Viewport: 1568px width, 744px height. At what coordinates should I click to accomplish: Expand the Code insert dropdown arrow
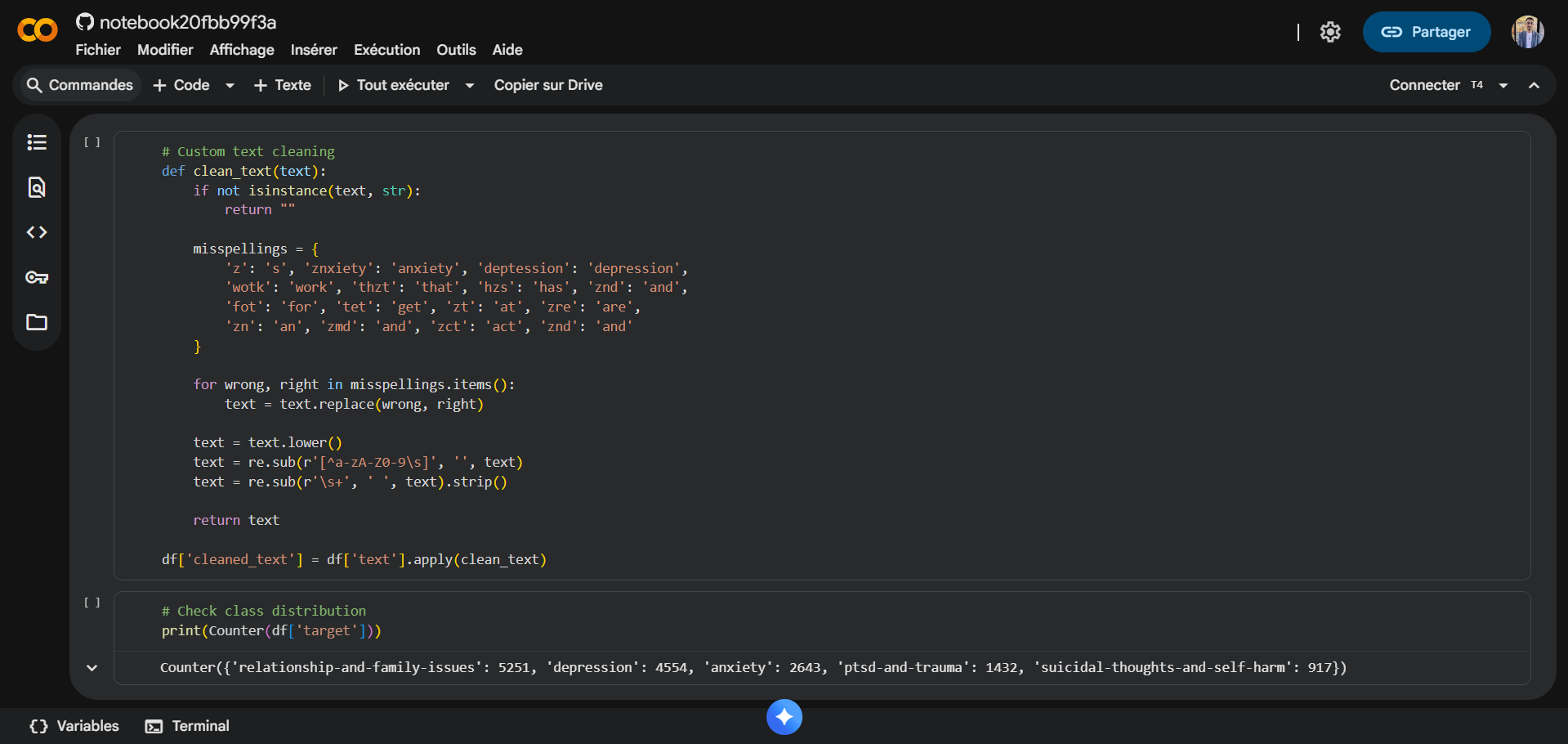(x=230, y=85)
